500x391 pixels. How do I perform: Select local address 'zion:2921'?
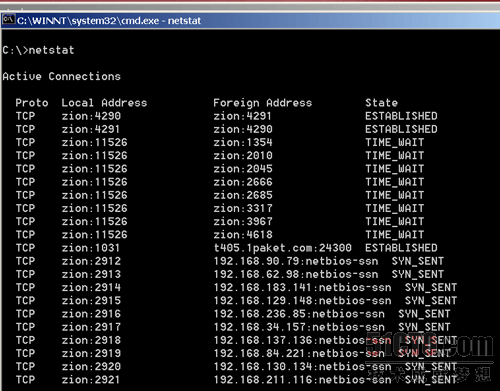[90, 380]
